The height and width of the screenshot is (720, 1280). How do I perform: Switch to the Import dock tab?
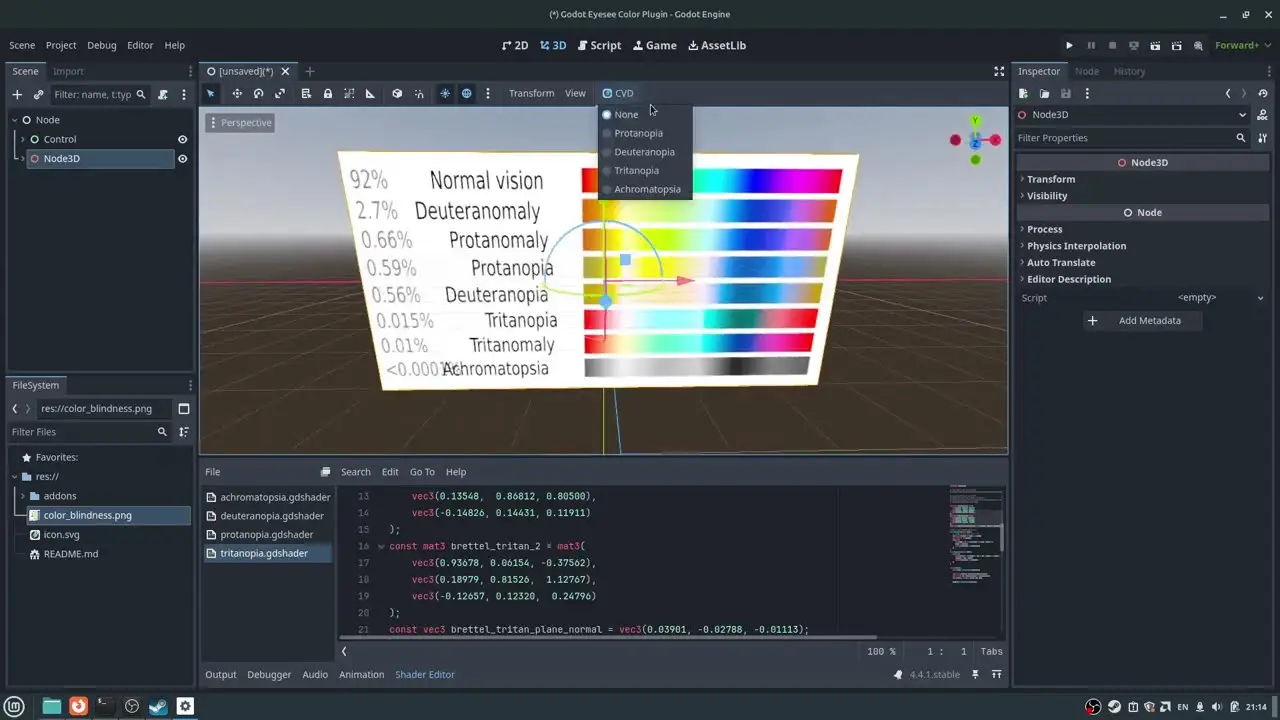(68, 71)
